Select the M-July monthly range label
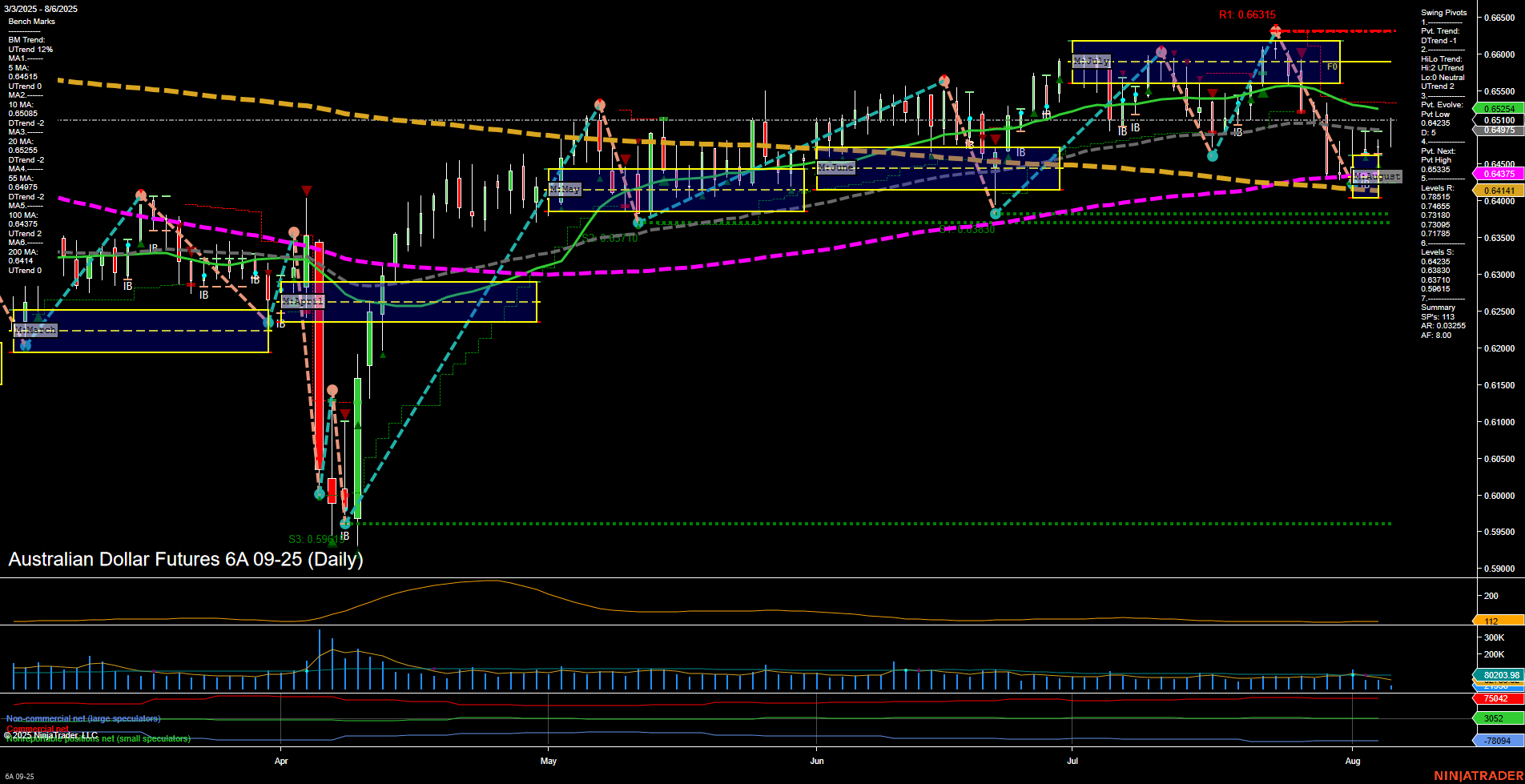 (1091, 59)
